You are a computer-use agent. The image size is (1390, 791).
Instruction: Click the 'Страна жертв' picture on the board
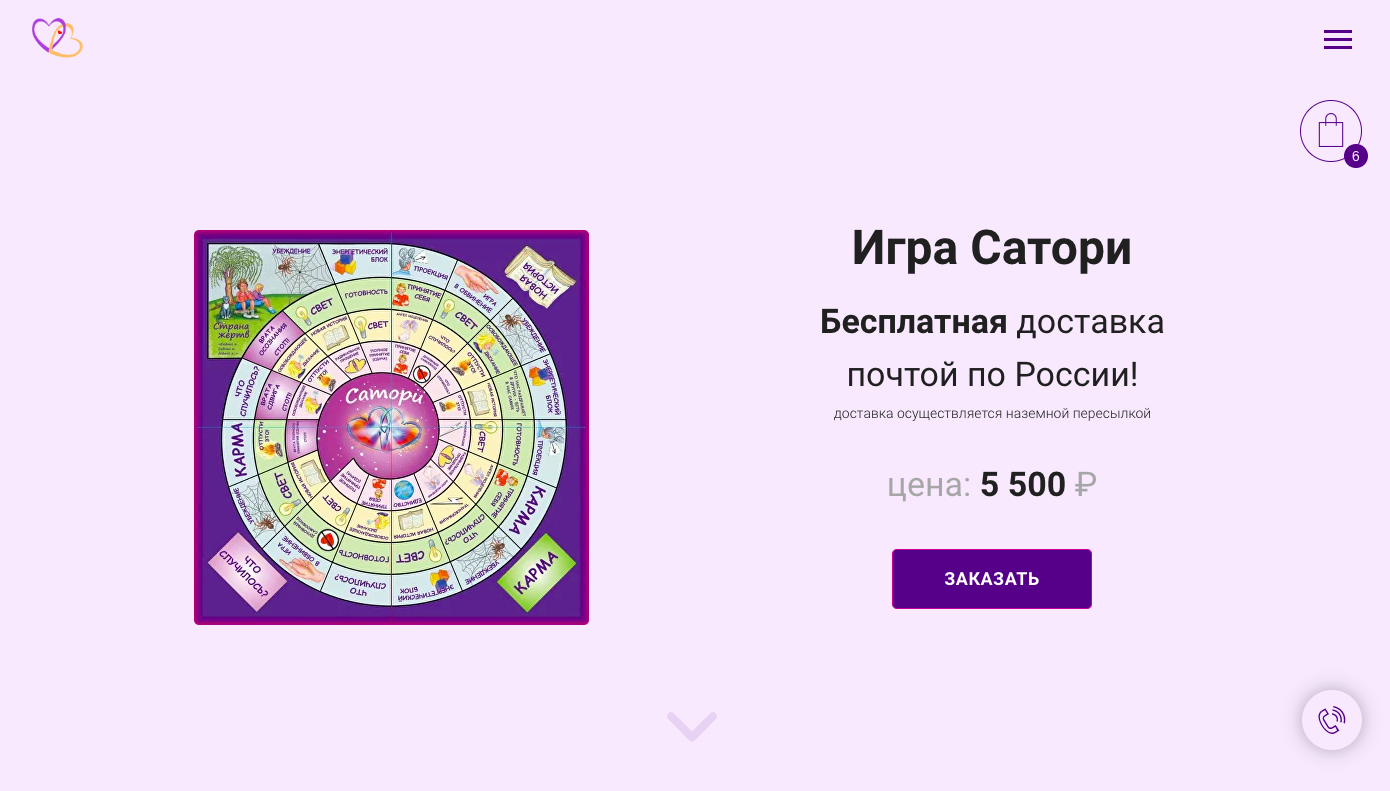click(x=244, y=299)
